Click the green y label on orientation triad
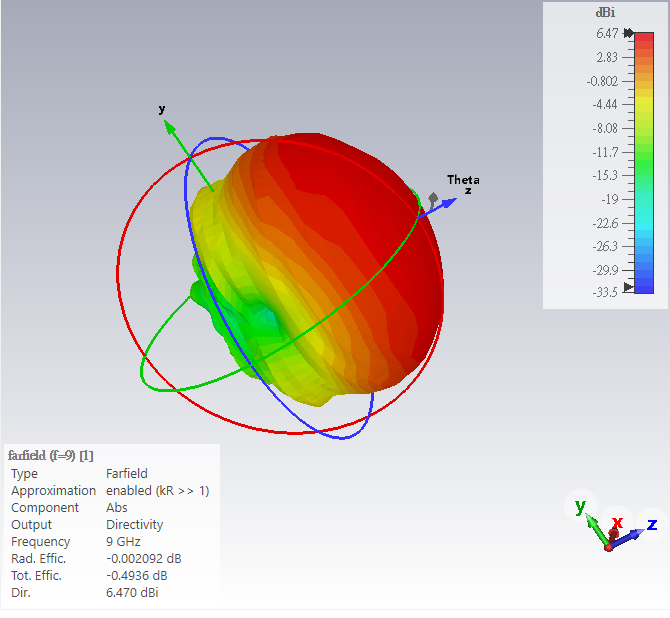 click(x=580, y=507)
